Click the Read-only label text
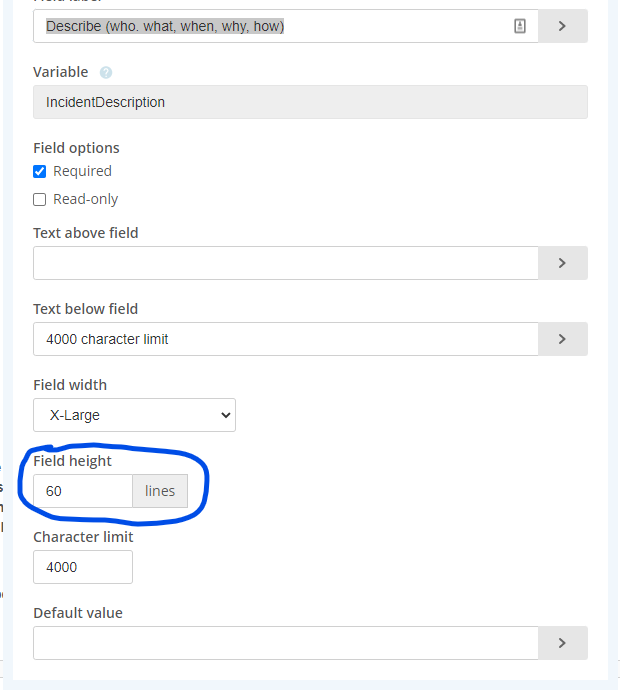 pos(86,199)
